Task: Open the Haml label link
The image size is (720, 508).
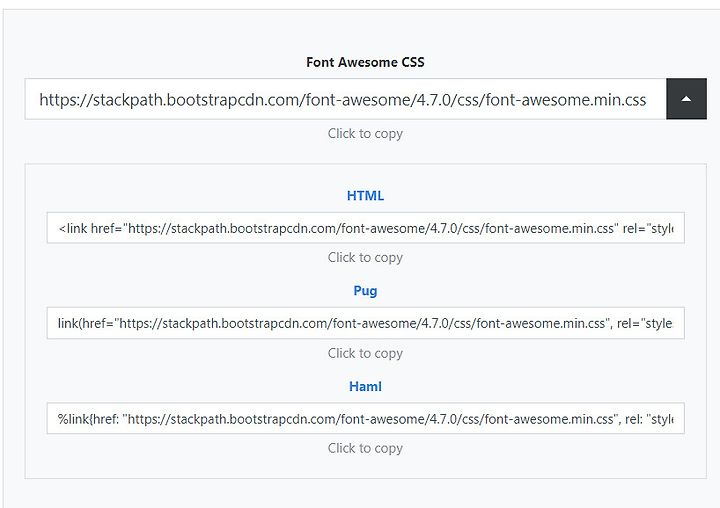Action: click(x=366, y=386)
